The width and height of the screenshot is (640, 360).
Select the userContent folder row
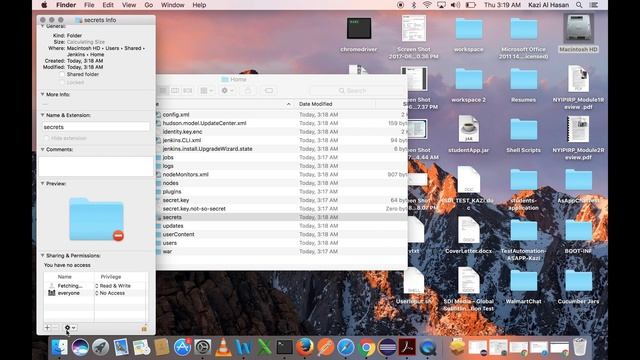click(282, 234)
